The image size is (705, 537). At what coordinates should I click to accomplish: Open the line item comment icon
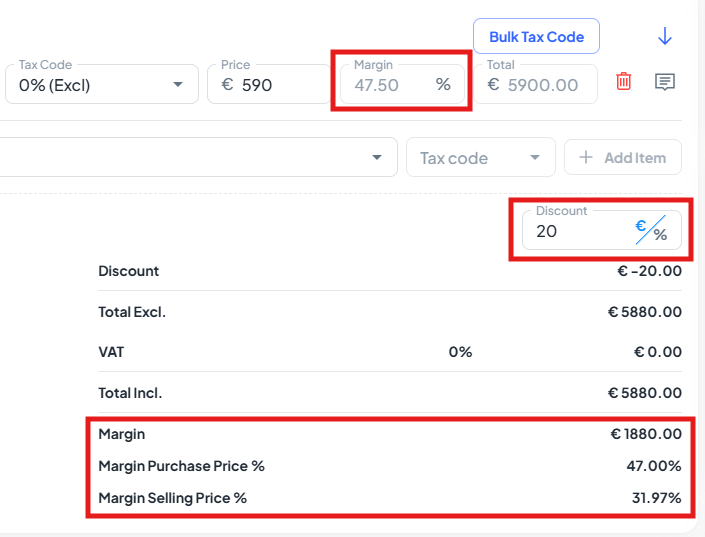[x=665, y=82]
